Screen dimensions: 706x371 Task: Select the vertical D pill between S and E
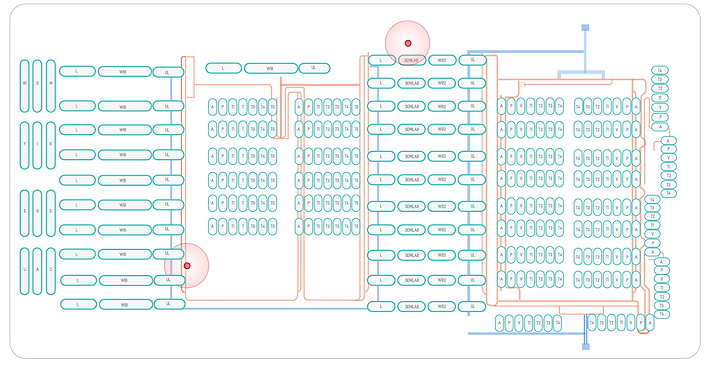coord(37,213)
